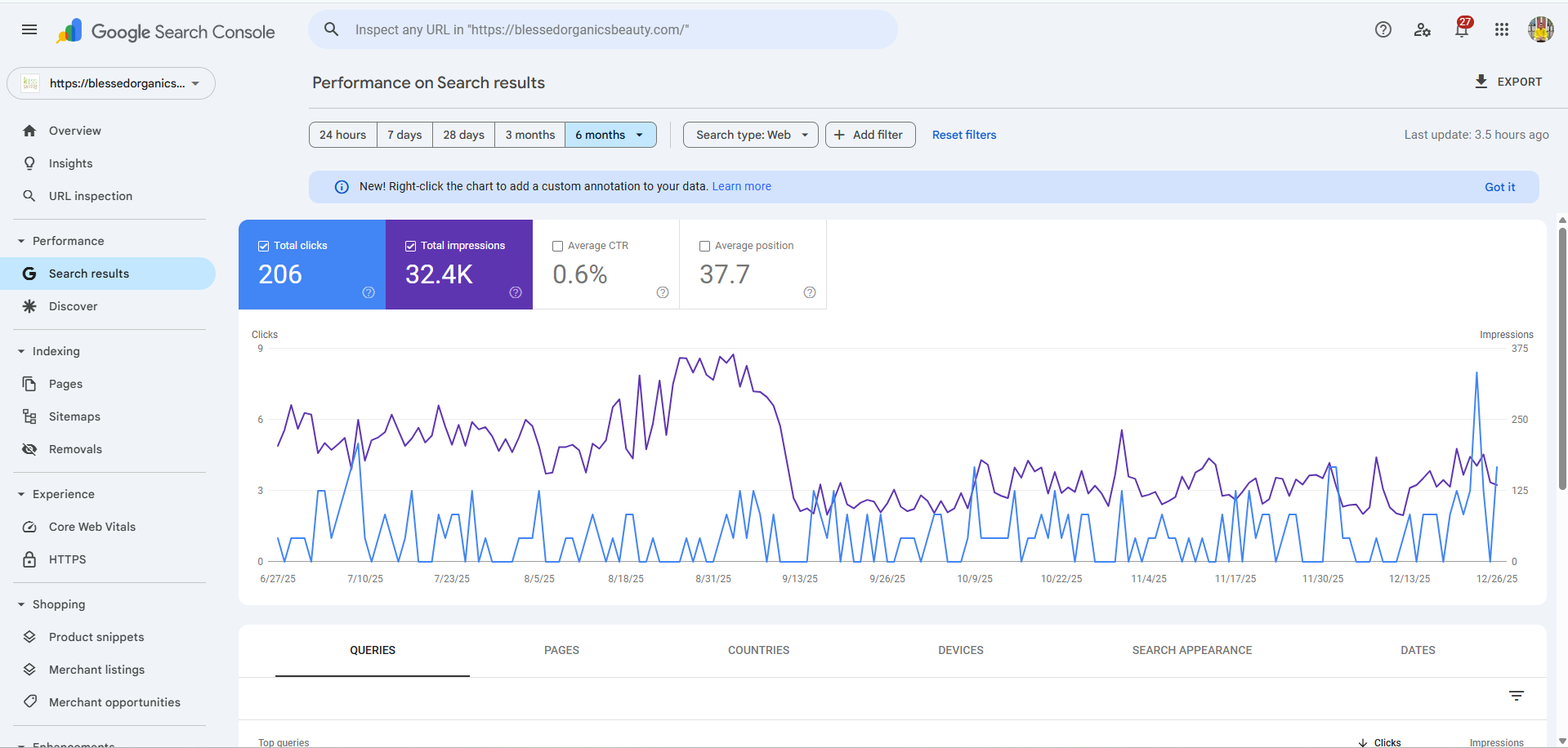1568x748 pixels.
Task: Click the EXPORT button
Action: coord(1508,82)
